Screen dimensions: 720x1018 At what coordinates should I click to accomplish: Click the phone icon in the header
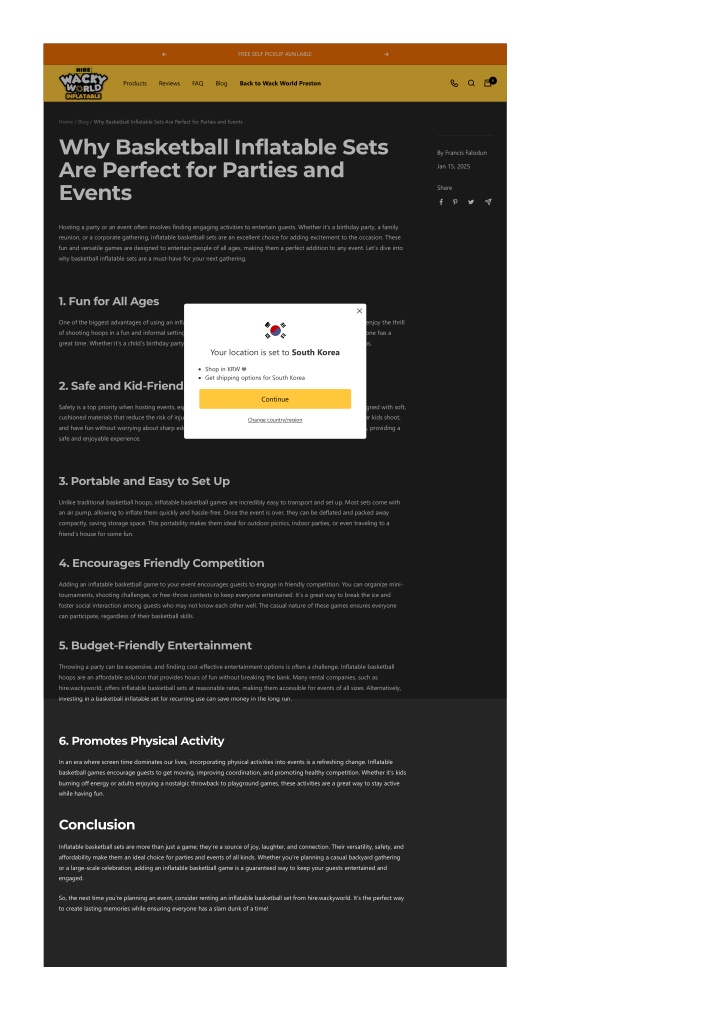[454, 83]
